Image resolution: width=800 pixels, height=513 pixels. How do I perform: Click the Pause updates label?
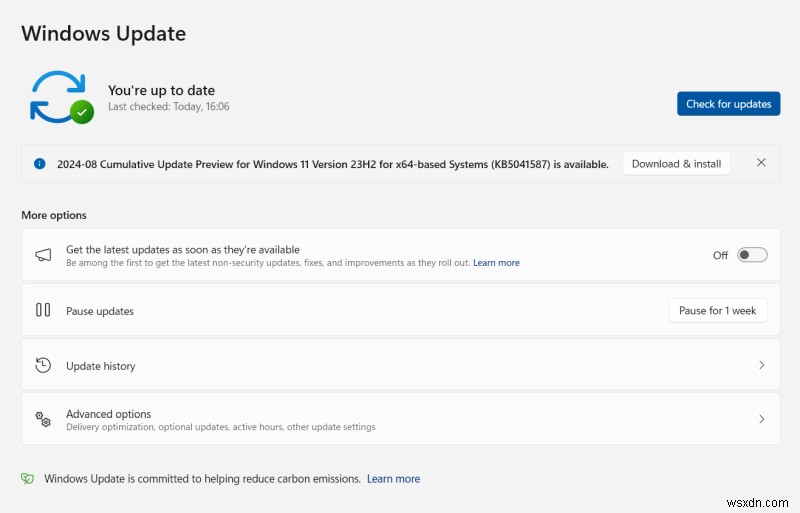[x=99, y=311]
